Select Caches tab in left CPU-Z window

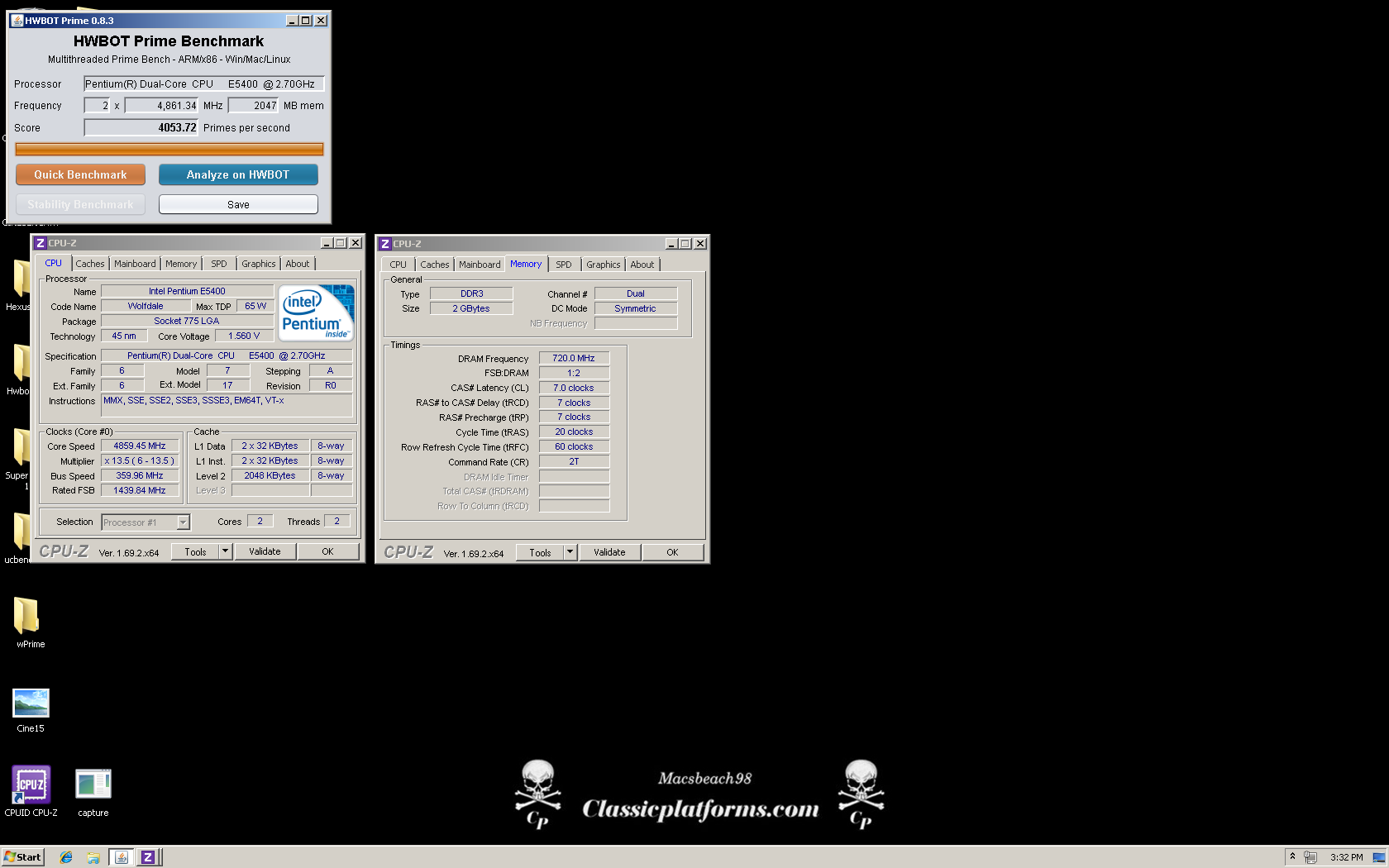(x=90, y=264)
